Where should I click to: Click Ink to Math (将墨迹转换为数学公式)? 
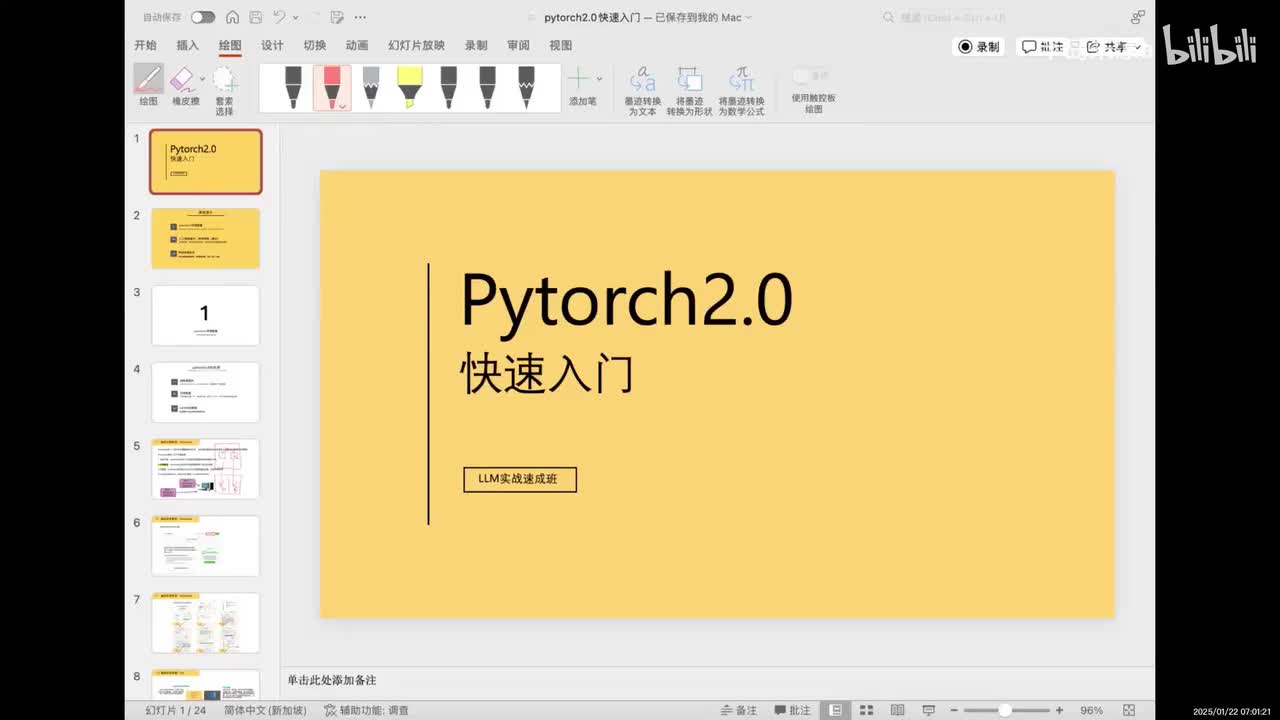[741, 91]
